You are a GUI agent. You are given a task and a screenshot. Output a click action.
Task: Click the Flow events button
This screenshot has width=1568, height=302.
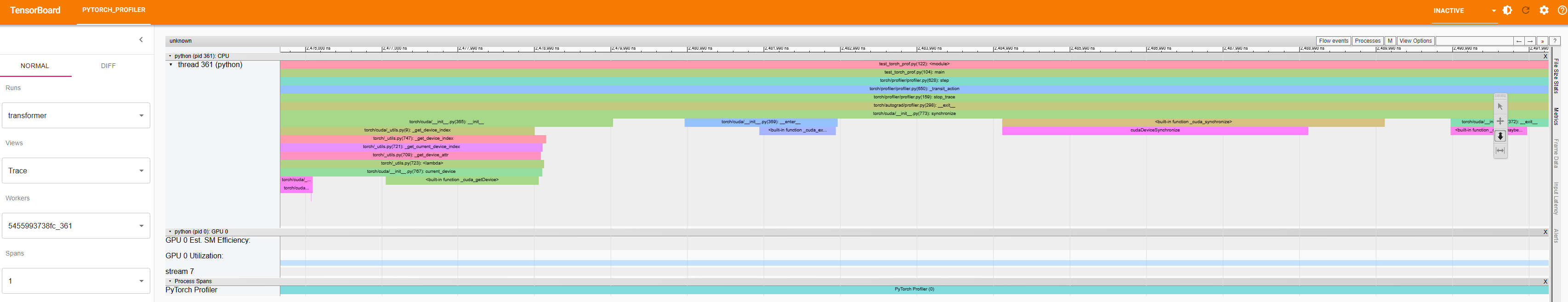pyautogui.click(x=1333, y=41)
